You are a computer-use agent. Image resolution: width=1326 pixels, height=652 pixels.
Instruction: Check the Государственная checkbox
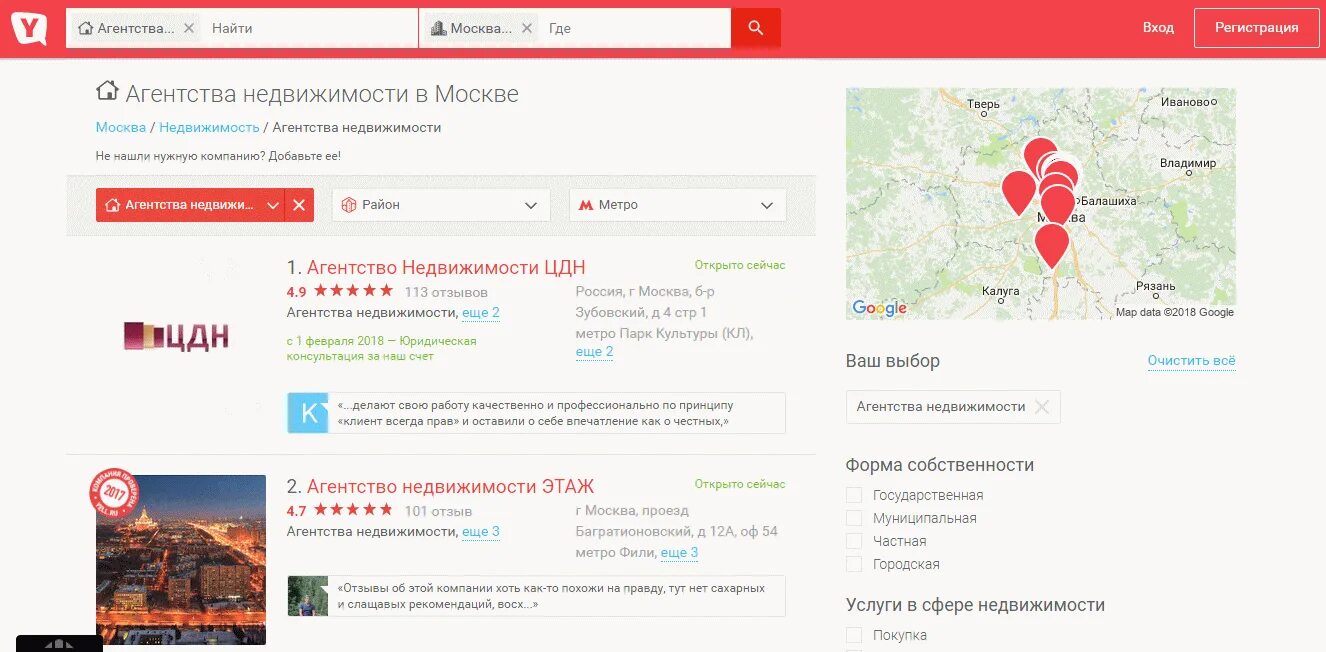853,495
